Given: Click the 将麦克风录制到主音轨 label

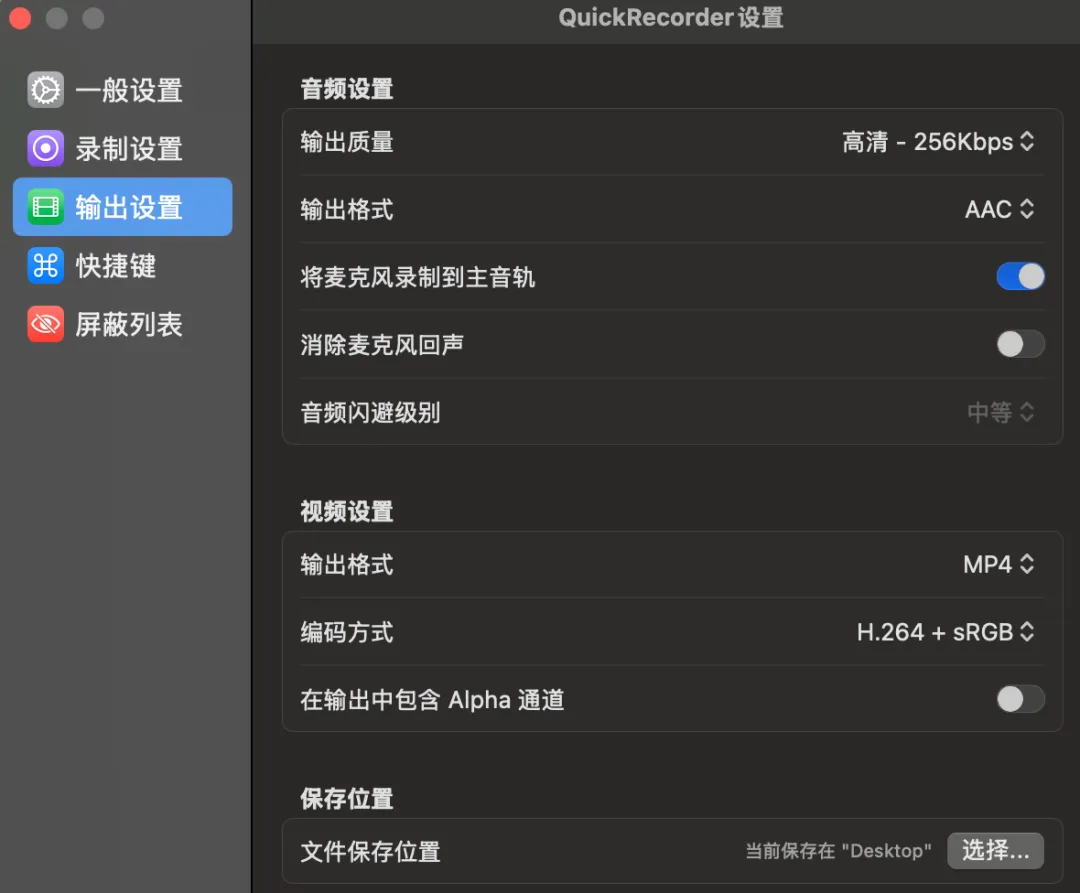Looking at the screenshot, I should 417,277.
